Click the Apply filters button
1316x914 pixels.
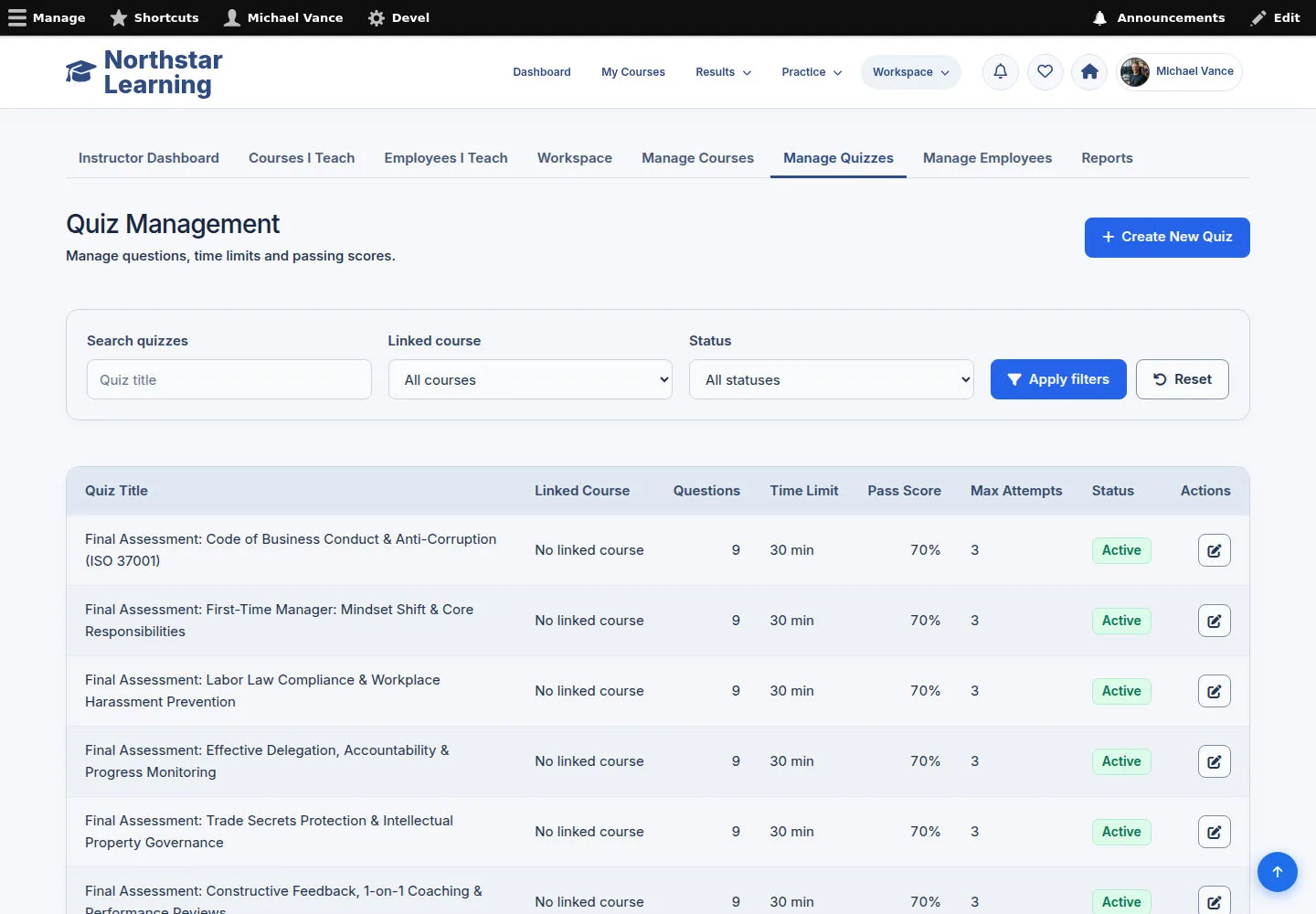pos(1058,379)
